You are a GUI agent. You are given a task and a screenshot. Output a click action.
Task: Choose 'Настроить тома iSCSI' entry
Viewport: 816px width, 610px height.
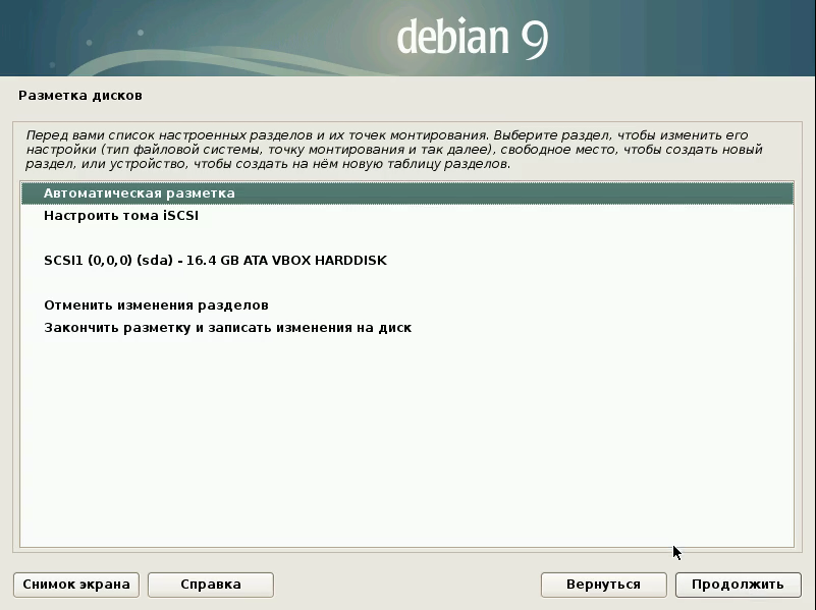pos(127,215)
